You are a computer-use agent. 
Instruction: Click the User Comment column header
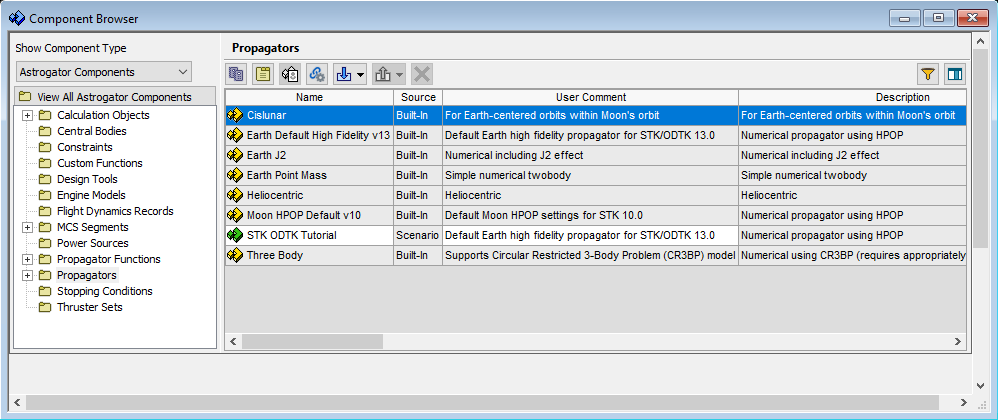click(590, 97)
